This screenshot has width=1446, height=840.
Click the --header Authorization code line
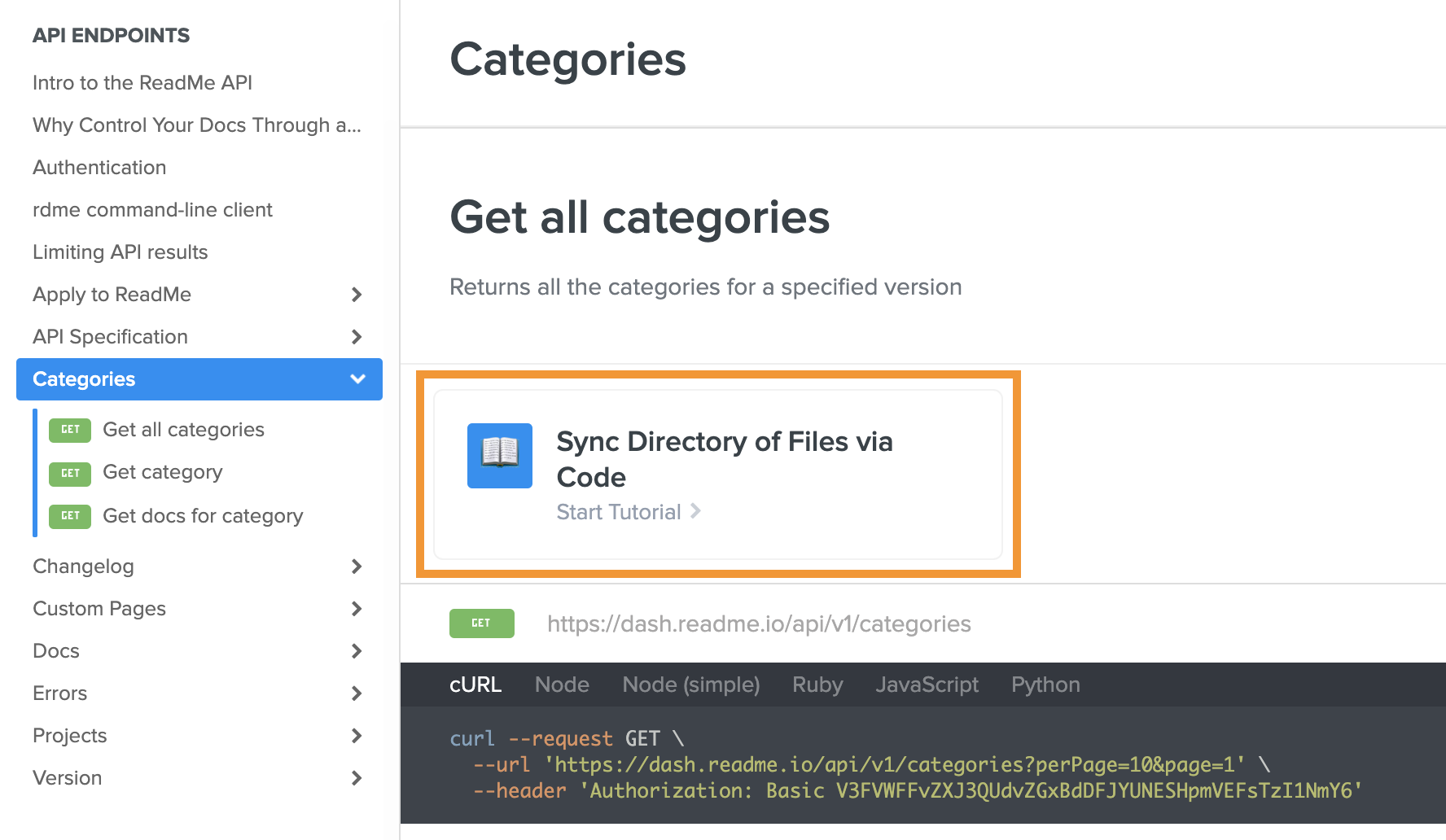tap(918, 790)
